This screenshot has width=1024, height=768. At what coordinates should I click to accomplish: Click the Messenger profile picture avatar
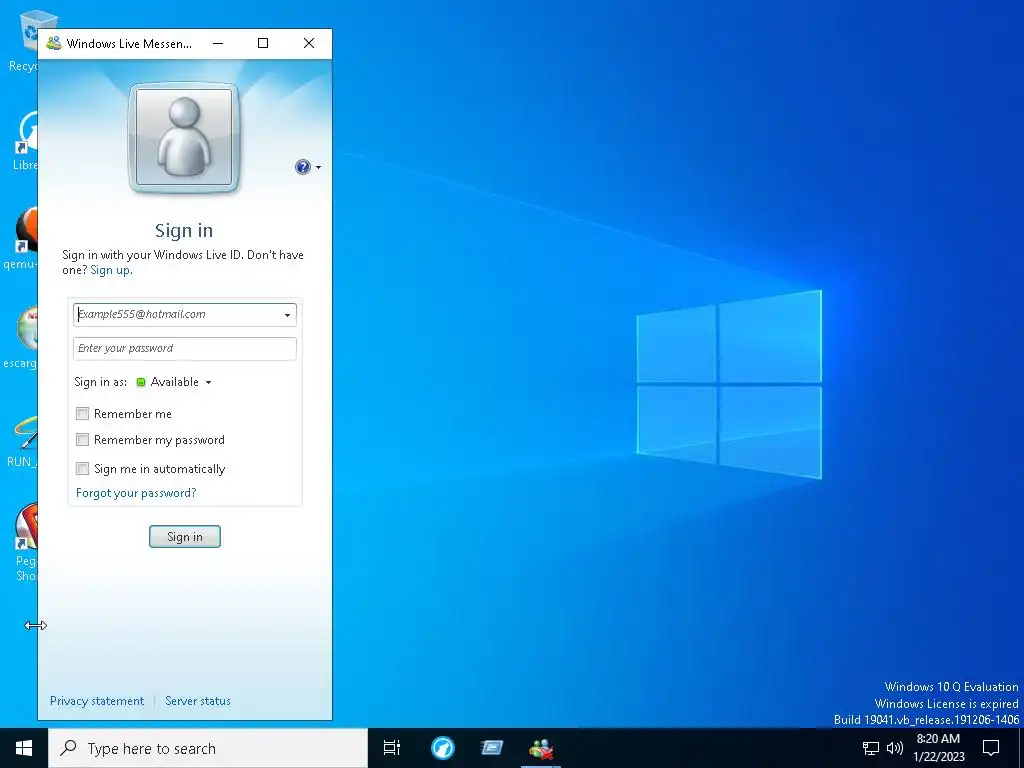click(184, 138)
